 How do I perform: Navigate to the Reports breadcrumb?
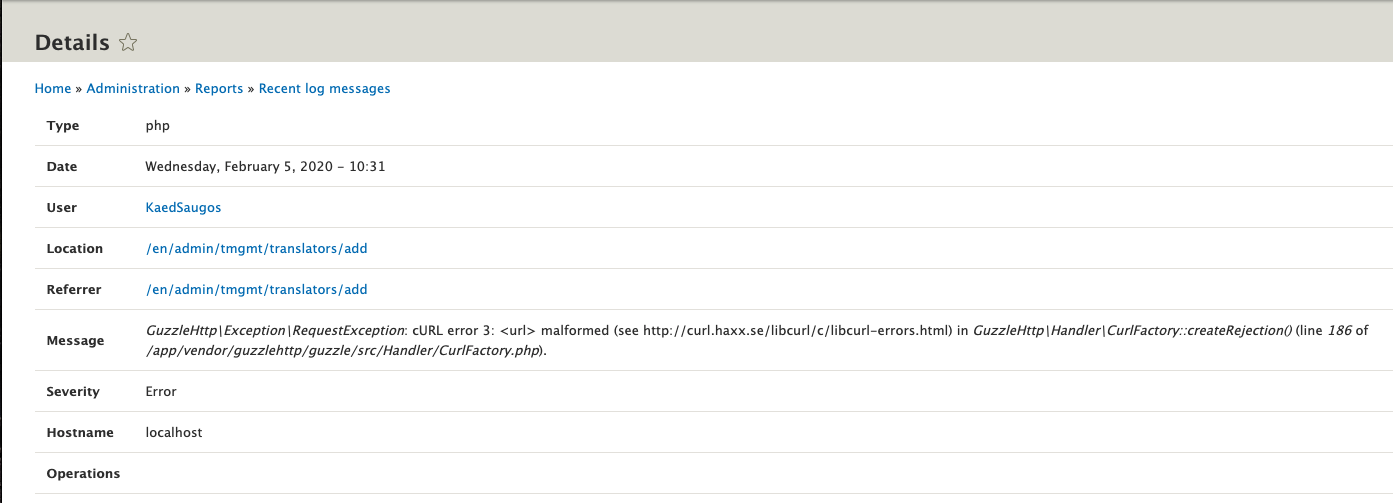(219, 89)
